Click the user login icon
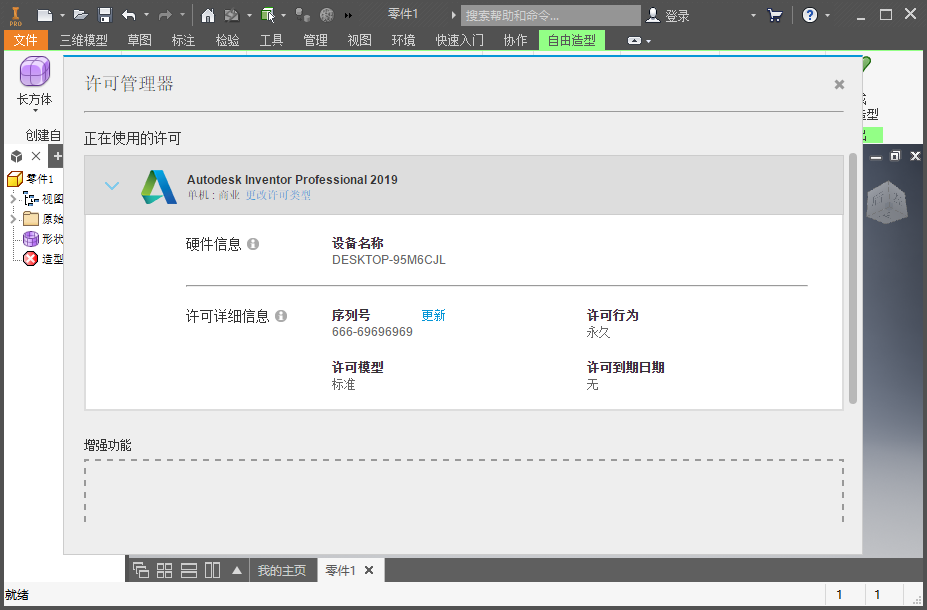This screenshot has width=927, height=610. (x=653, y=15)
